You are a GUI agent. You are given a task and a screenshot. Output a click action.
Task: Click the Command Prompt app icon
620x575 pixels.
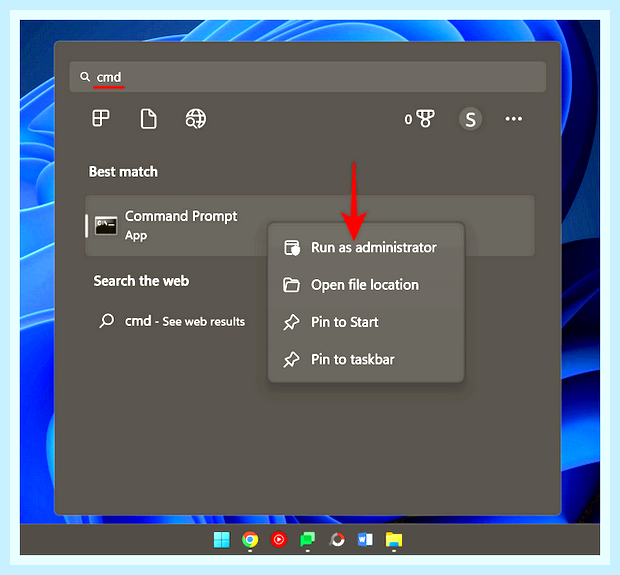(x=106, y=226)
